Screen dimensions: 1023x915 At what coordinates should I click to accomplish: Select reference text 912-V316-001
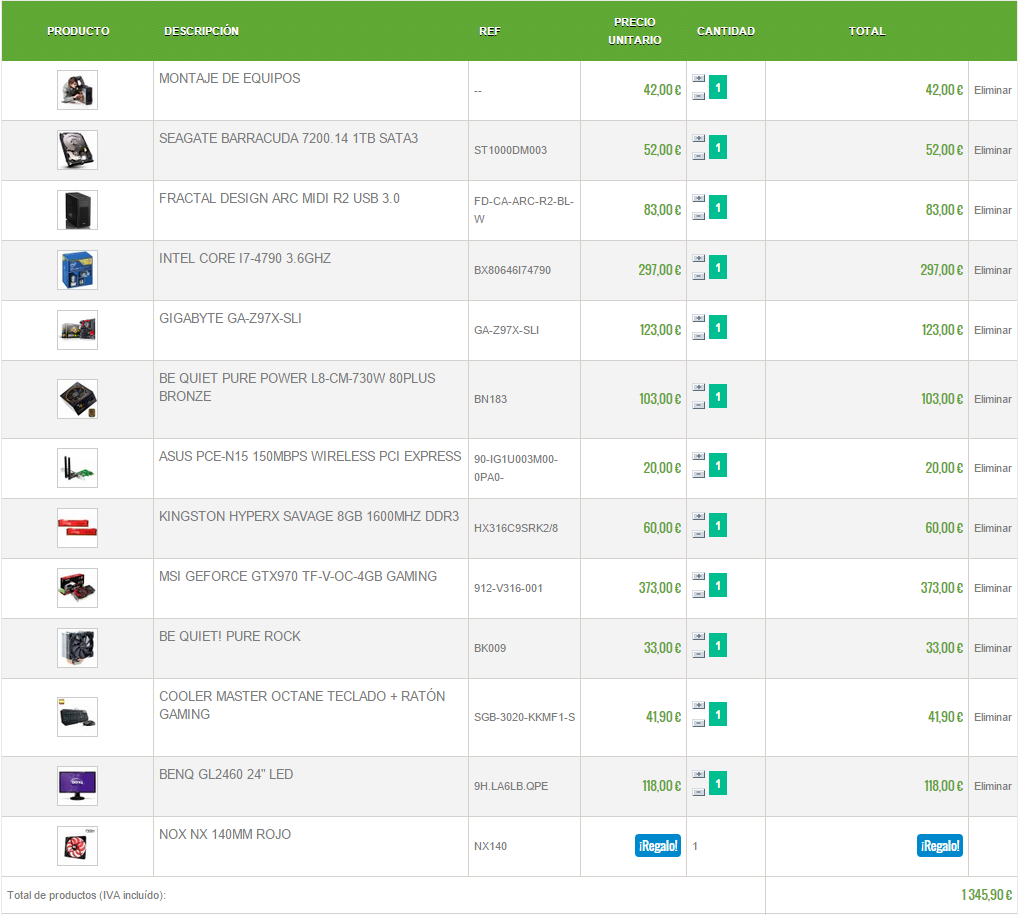[x=508, y=588]
